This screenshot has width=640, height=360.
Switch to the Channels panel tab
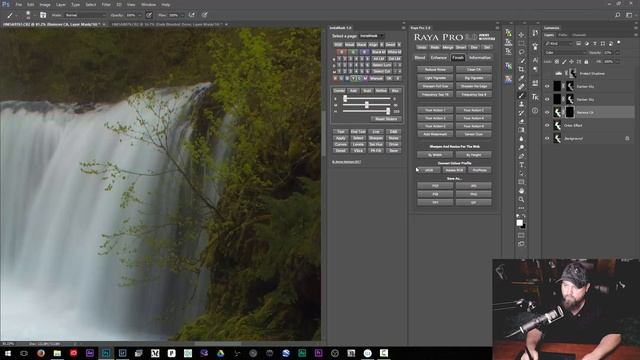click(x=579, y=35)
